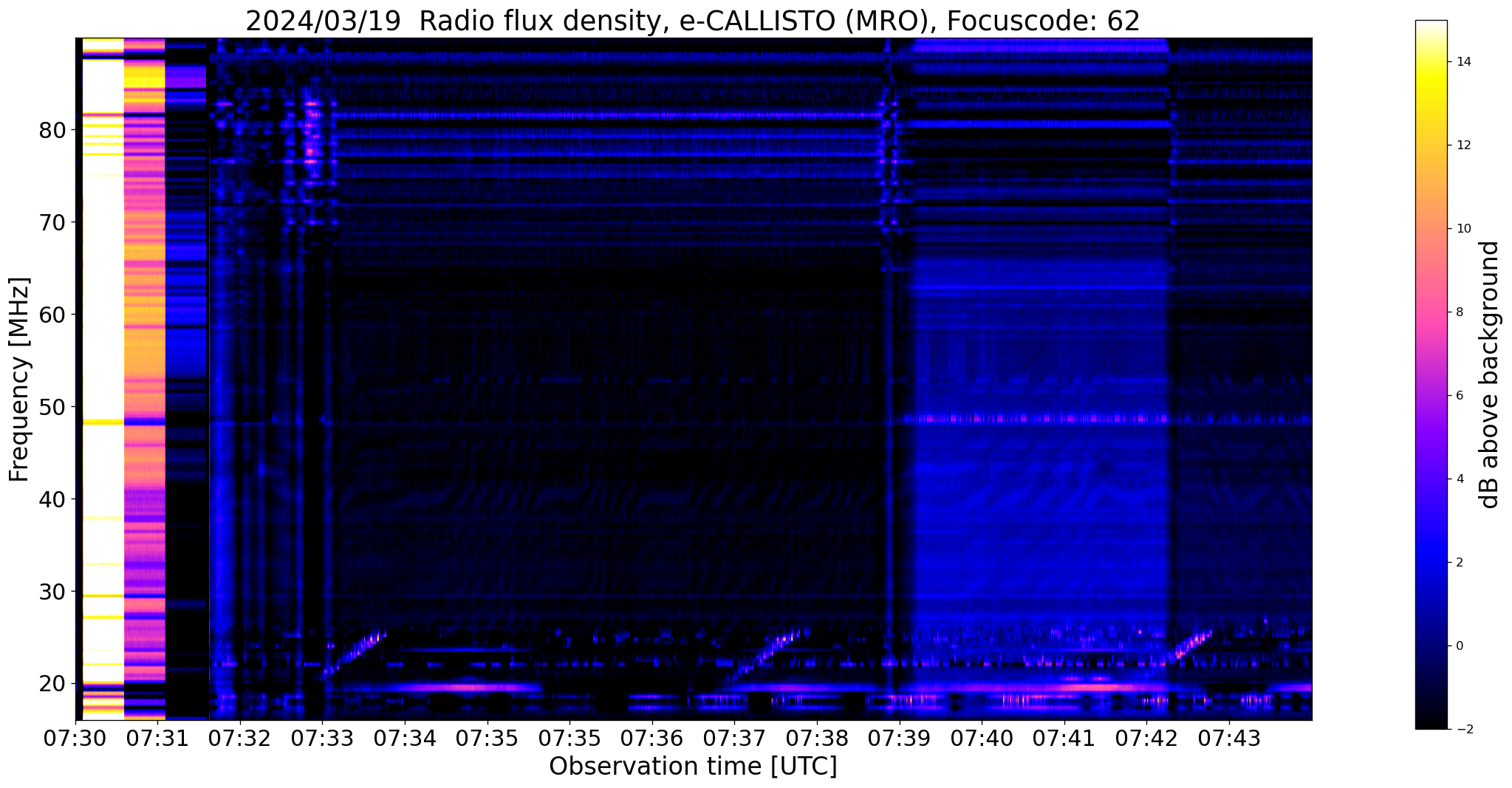
Task: Click the yellow top section of the colorbar
Action: 1431,81
